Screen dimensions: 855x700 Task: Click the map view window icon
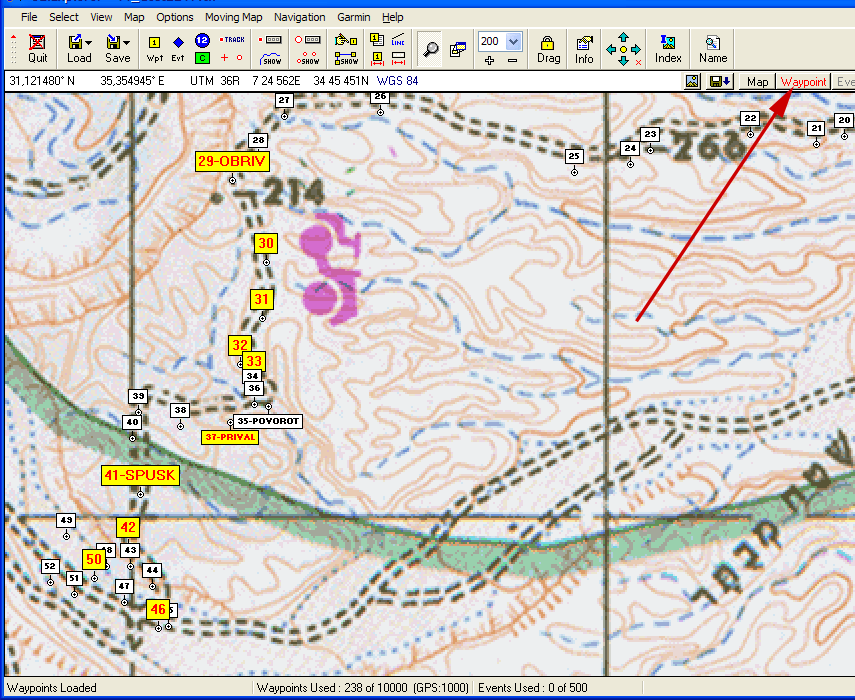pos(457,49)
